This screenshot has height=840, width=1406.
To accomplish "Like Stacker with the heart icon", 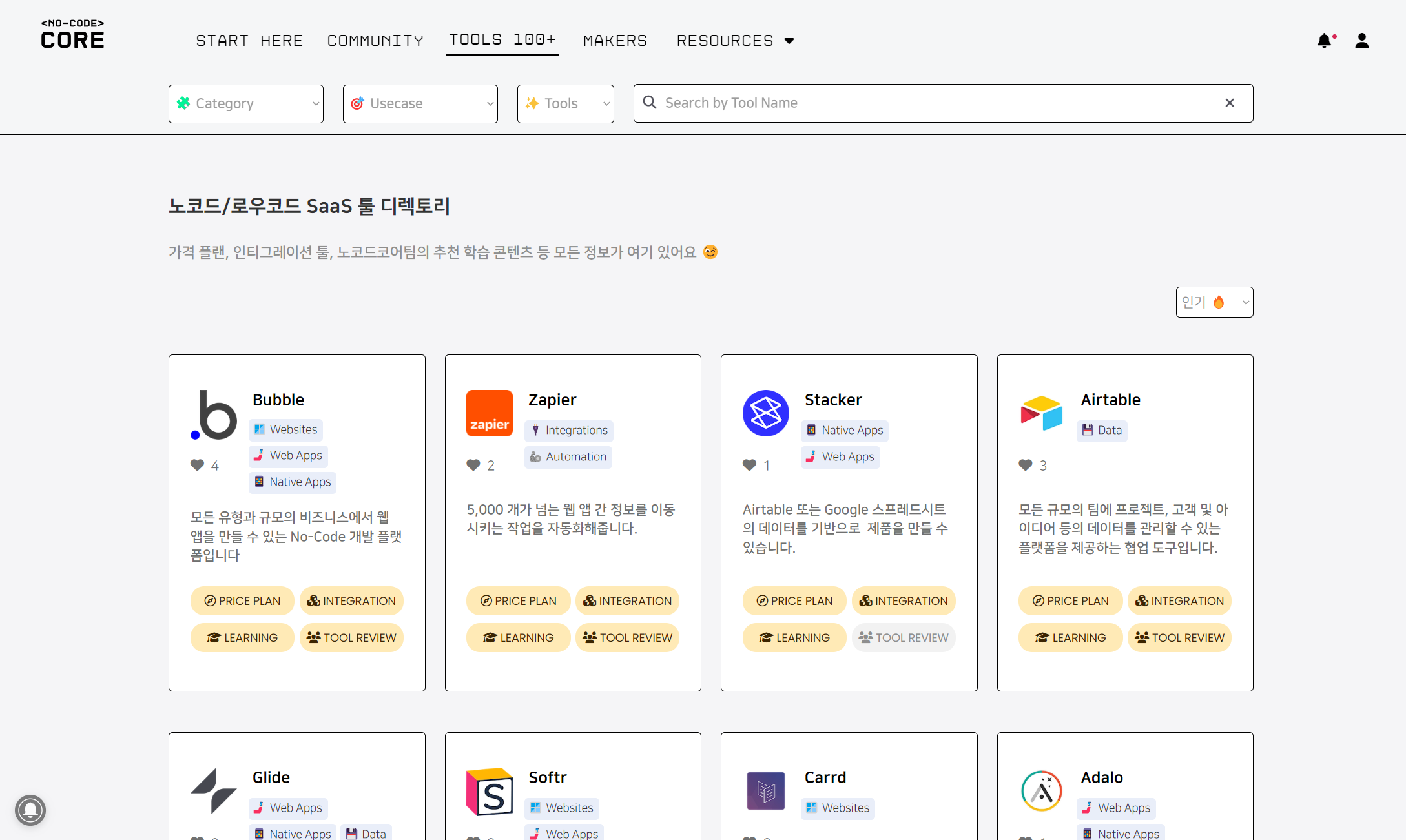I will coord(749,465).
